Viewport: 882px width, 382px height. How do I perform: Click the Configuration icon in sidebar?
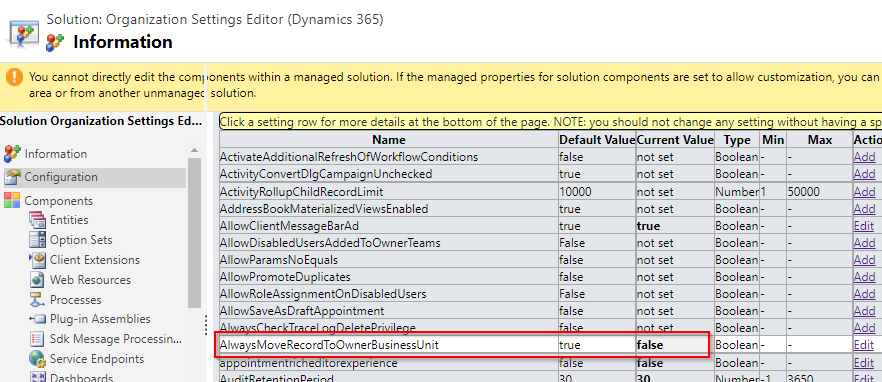(12, 177)
